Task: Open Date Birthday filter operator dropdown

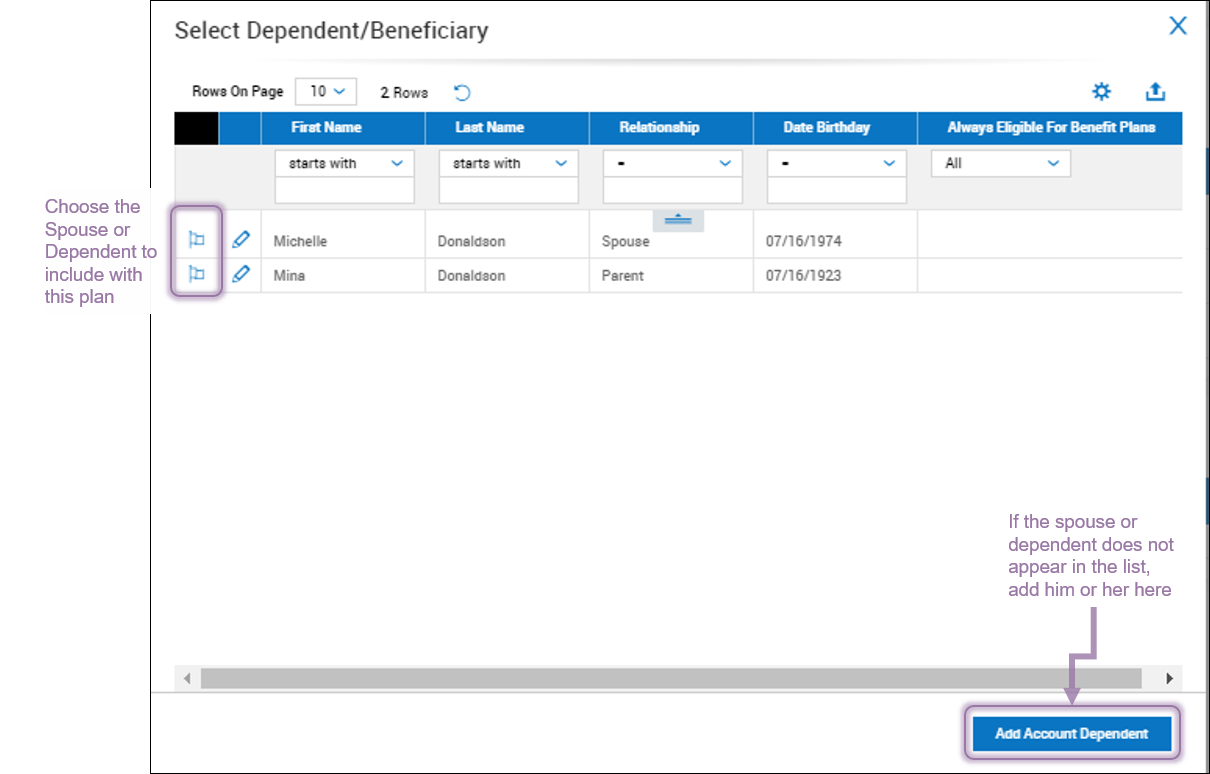Action: pos(836,163)
